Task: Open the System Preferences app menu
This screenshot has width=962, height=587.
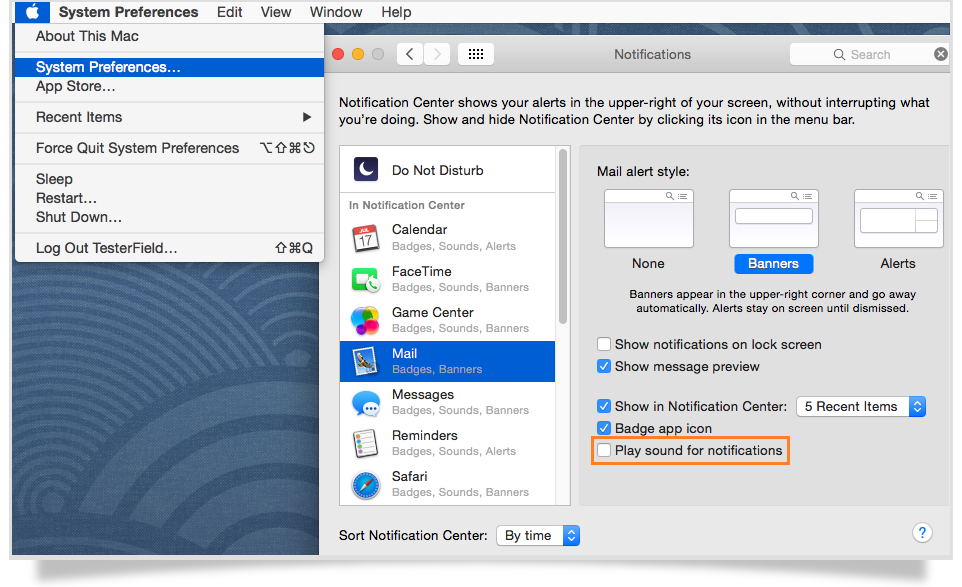Action: [128, 12]
